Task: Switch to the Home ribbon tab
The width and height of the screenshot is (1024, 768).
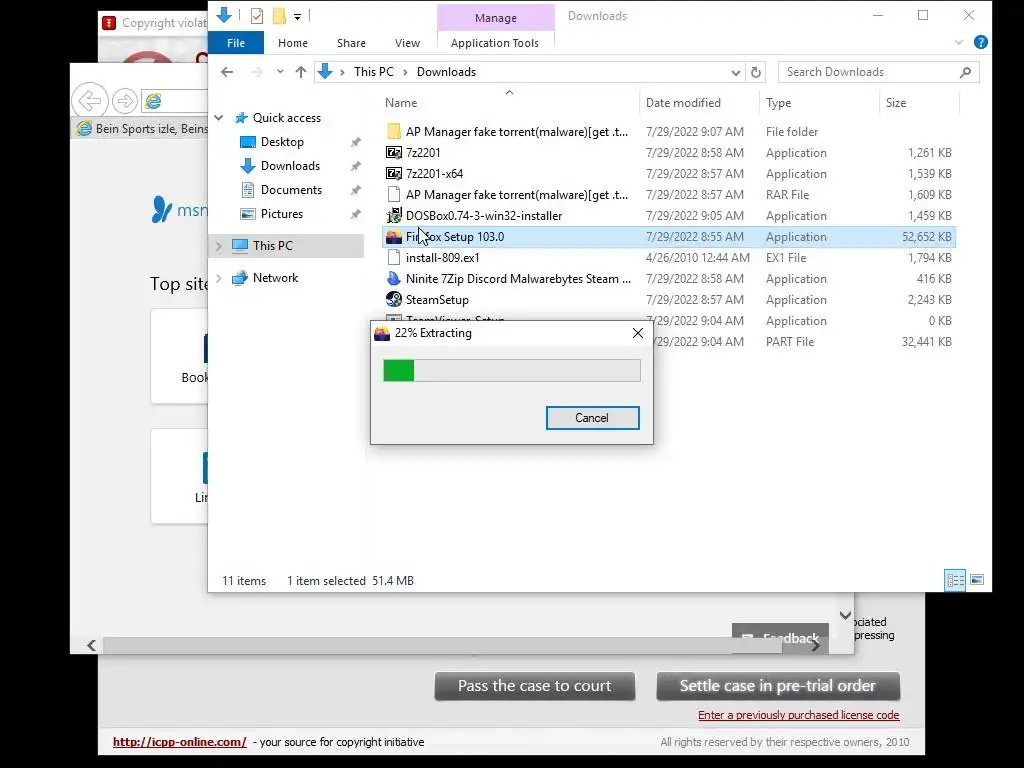Action: point(293,43)
